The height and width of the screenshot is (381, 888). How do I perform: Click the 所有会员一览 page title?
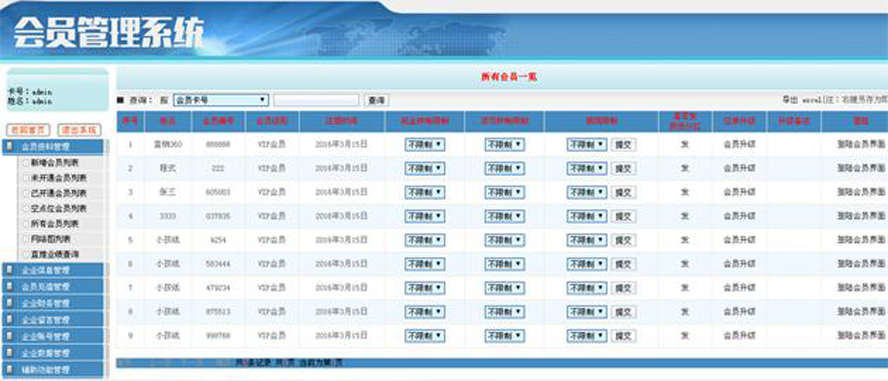[509, 77]
